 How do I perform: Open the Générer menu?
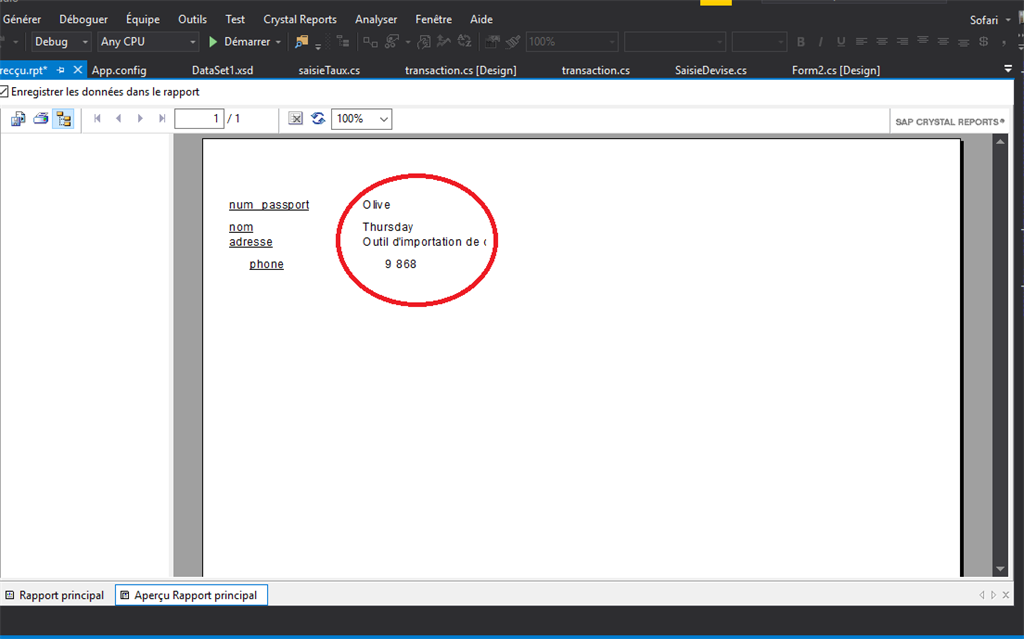(22, 20)
